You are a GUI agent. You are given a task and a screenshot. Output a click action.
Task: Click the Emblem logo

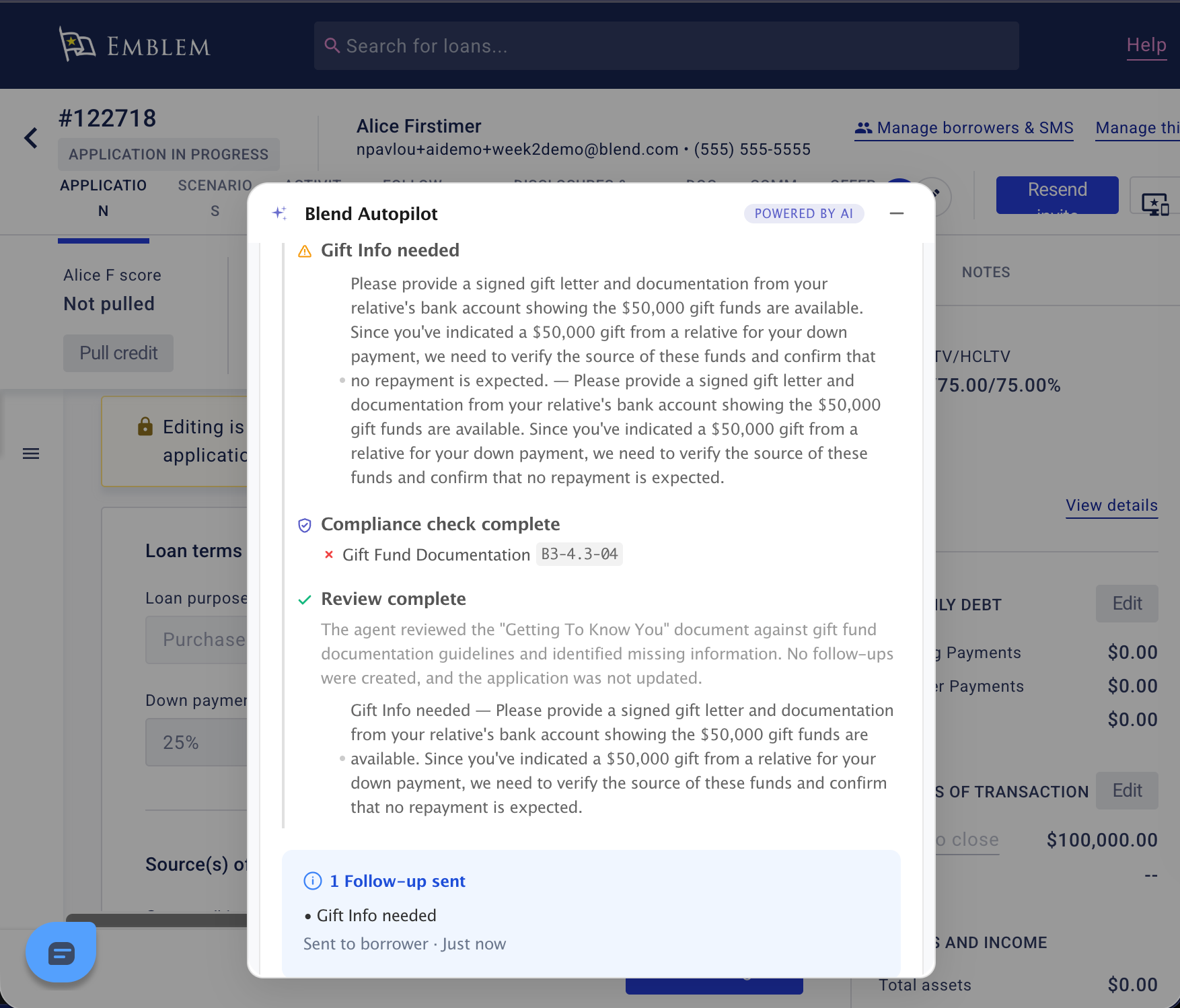[x=135, y=46]
